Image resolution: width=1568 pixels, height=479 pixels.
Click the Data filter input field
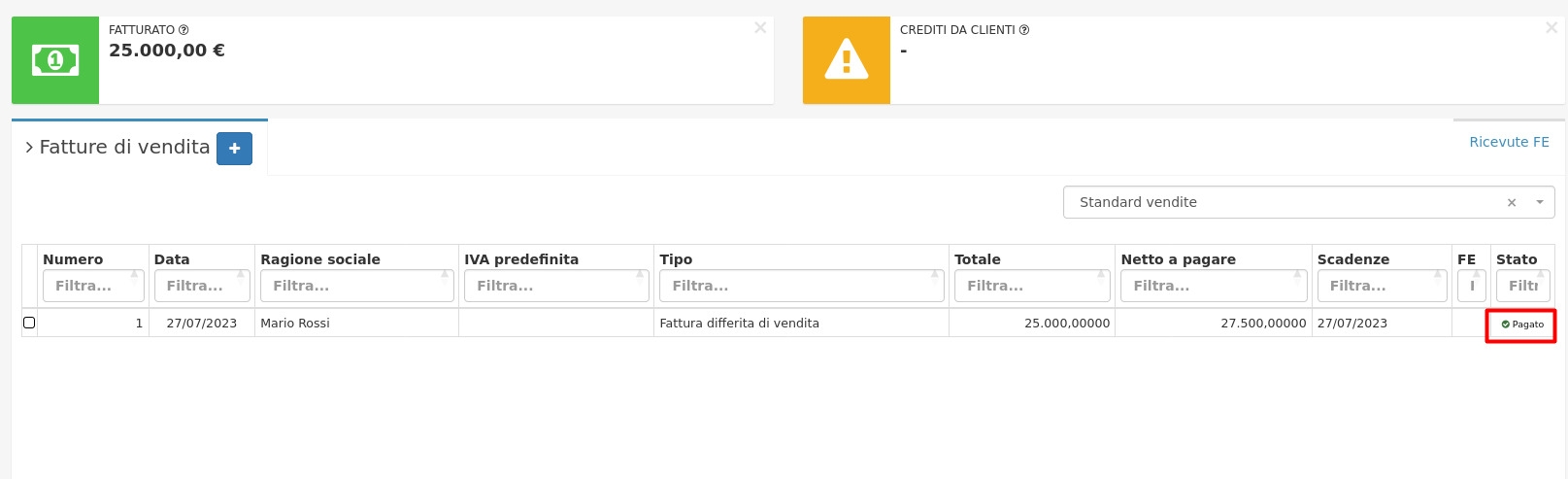click(x=201, y=286)
